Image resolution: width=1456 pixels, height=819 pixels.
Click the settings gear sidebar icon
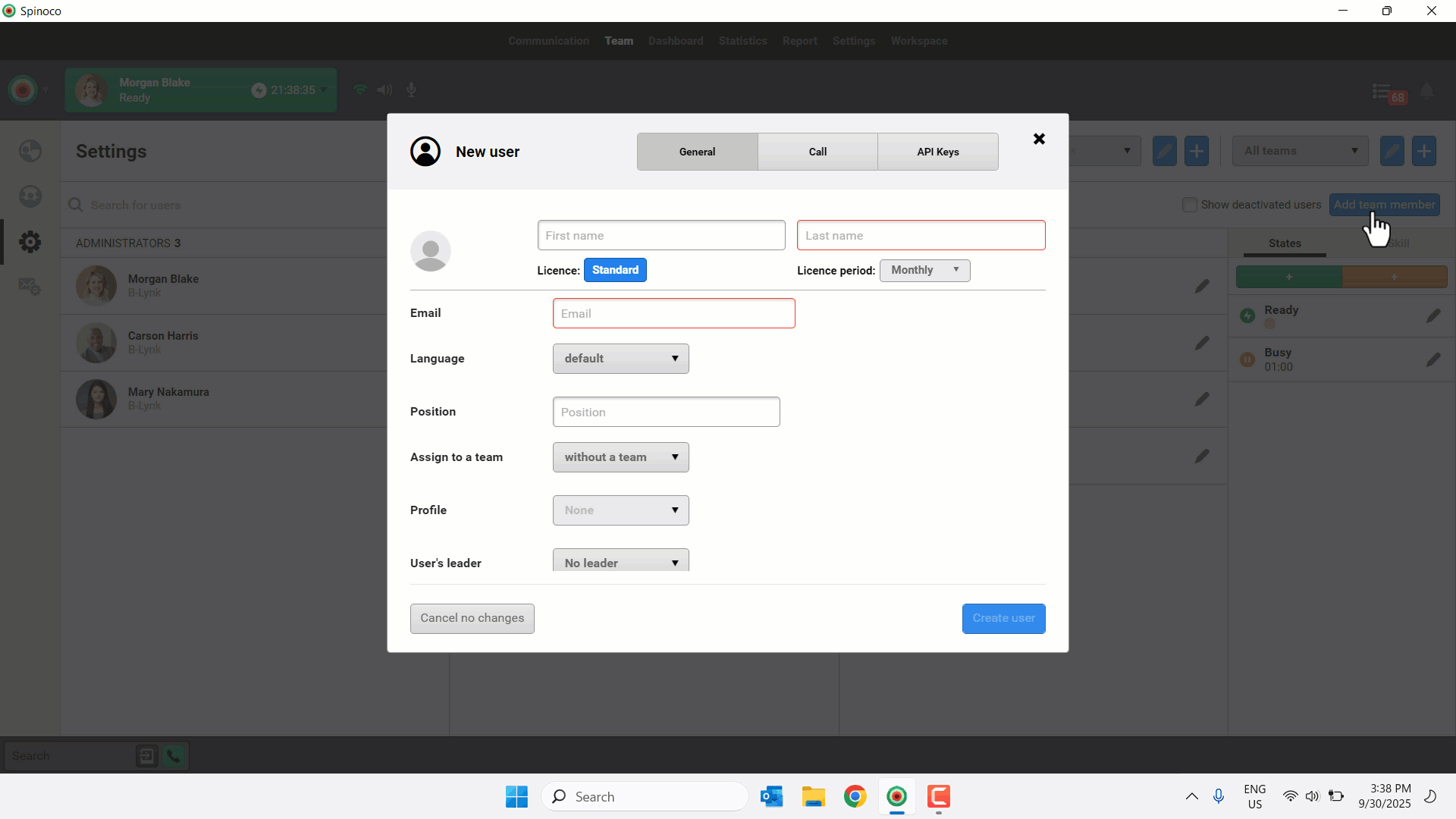pyautogui.click(x=30, y=242)
